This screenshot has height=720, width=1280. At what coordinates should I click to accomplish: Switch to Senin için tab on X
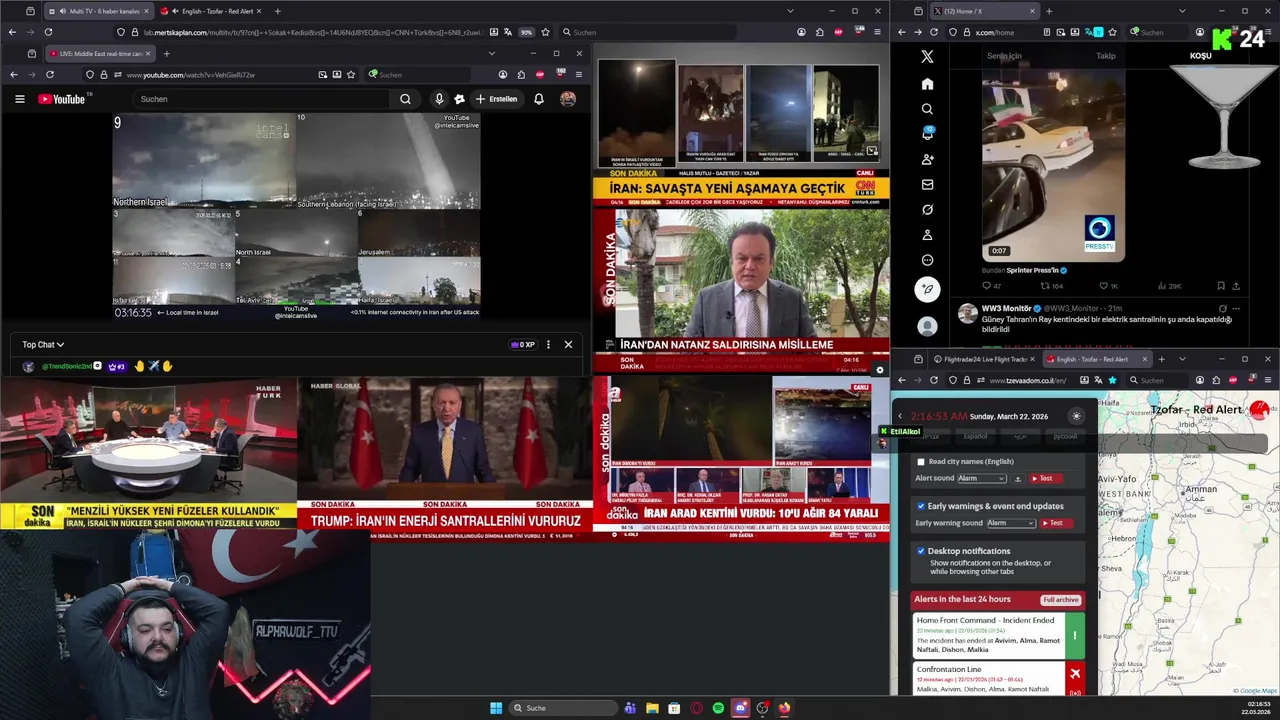[1004, 56]
